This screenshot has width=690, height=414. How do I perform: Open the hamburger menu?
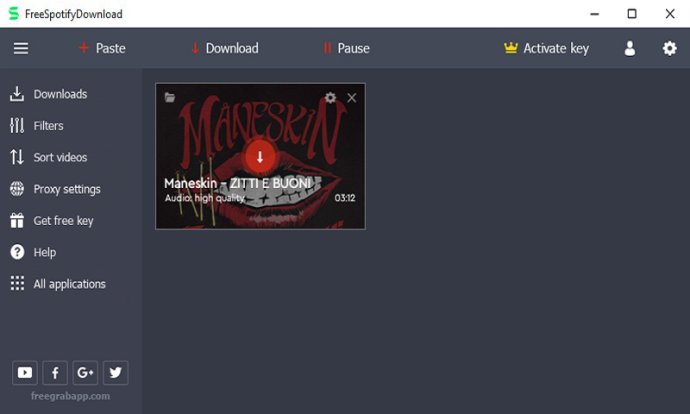[x=21, y=48]
